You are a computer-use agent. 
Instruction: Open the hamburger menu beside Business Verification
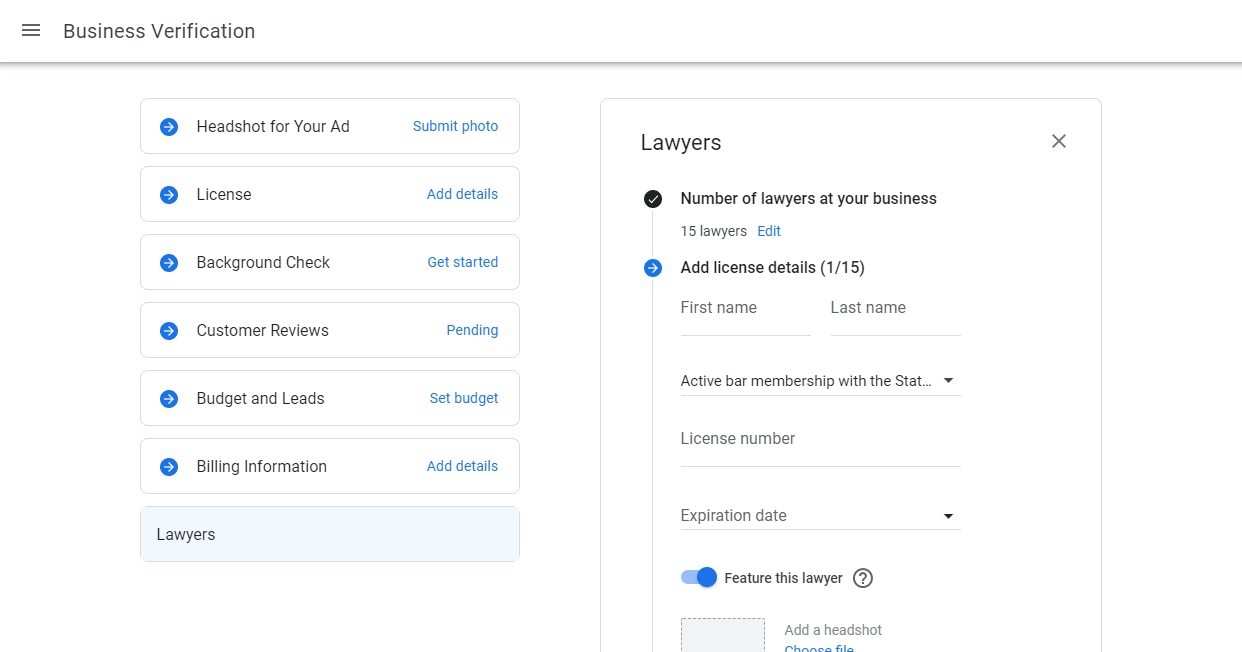point(30,30)
